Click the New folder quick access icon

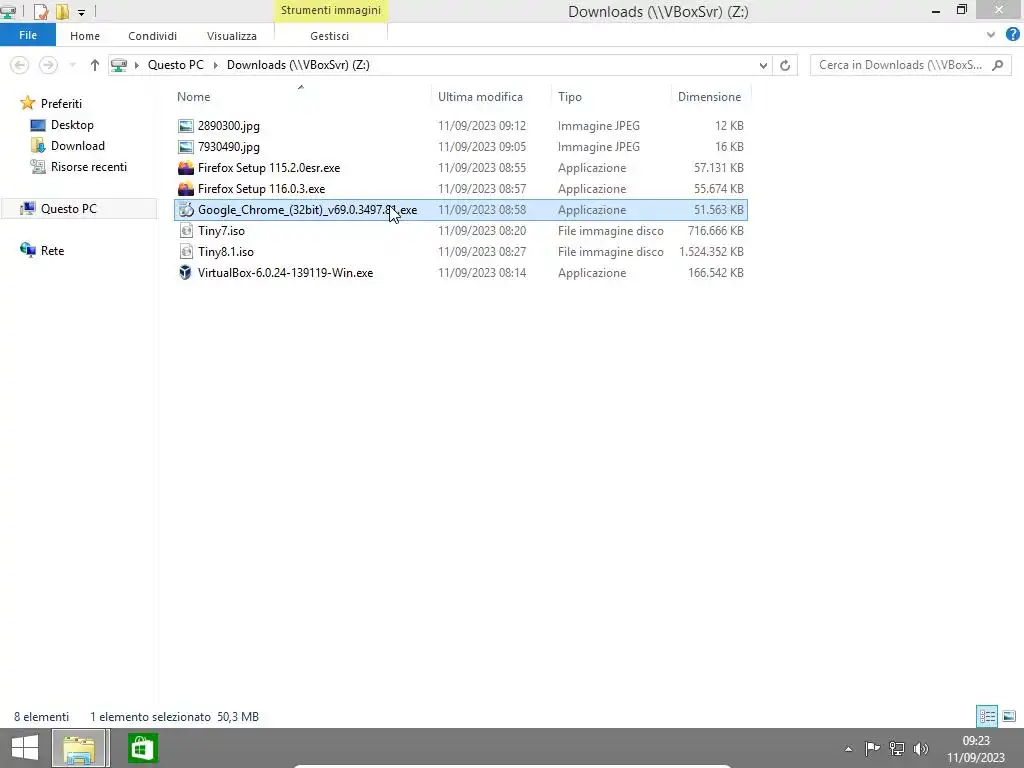pos(62,11)
